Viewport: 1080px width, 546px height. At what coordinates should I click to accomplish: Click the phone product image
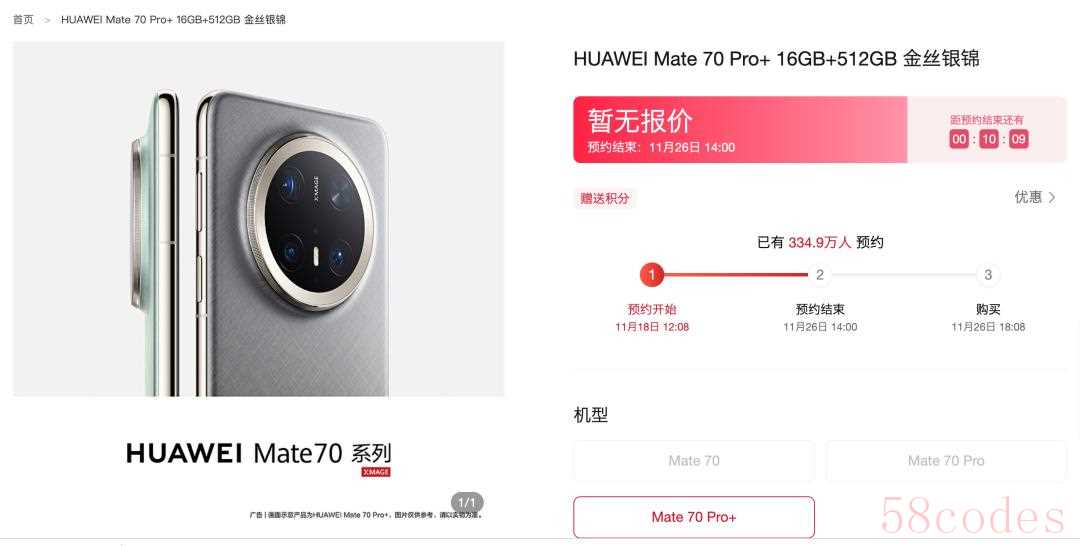[258, 219]
